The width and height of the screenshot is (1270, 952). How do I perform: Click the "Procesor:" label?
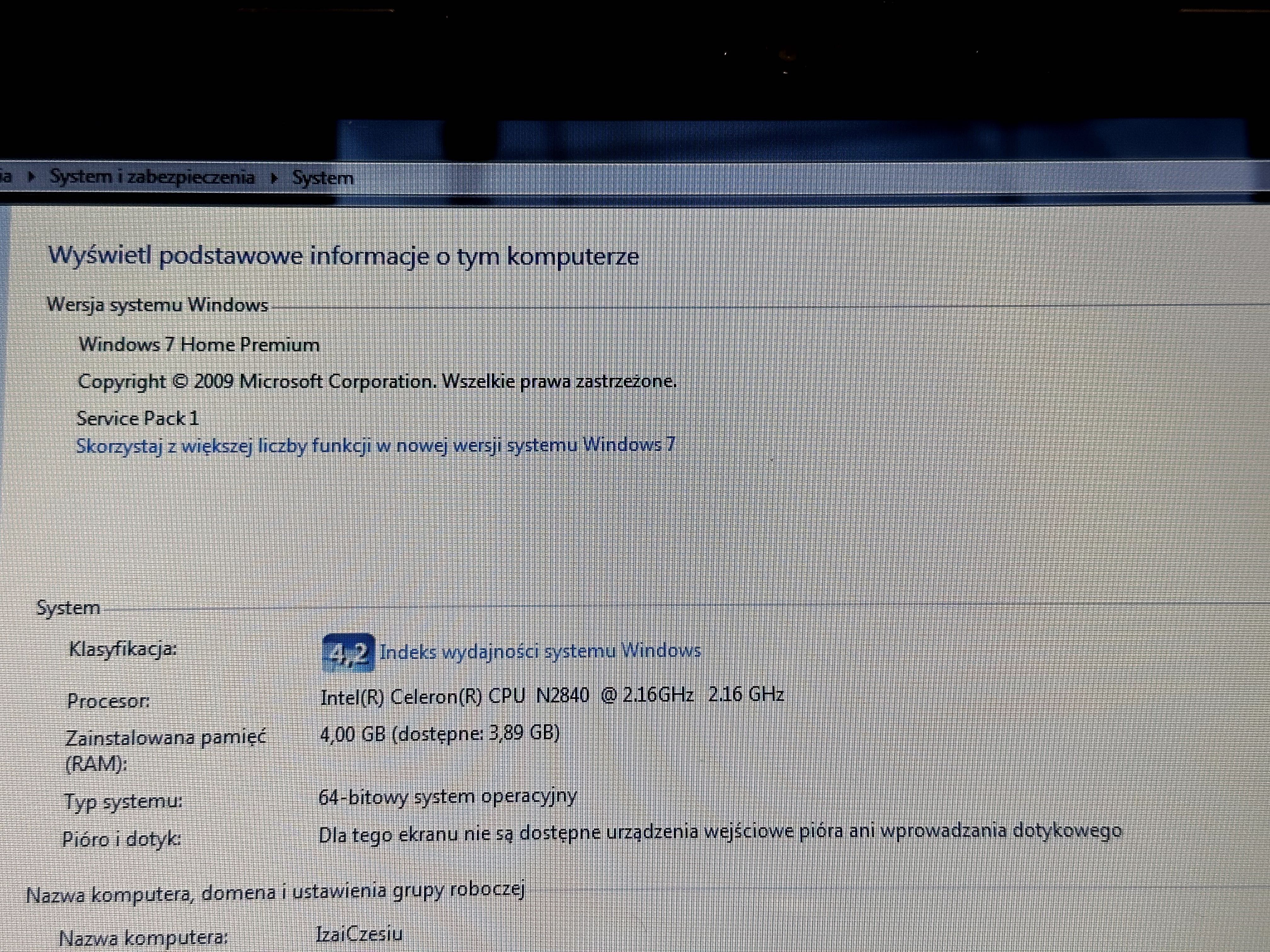(109, 701)
